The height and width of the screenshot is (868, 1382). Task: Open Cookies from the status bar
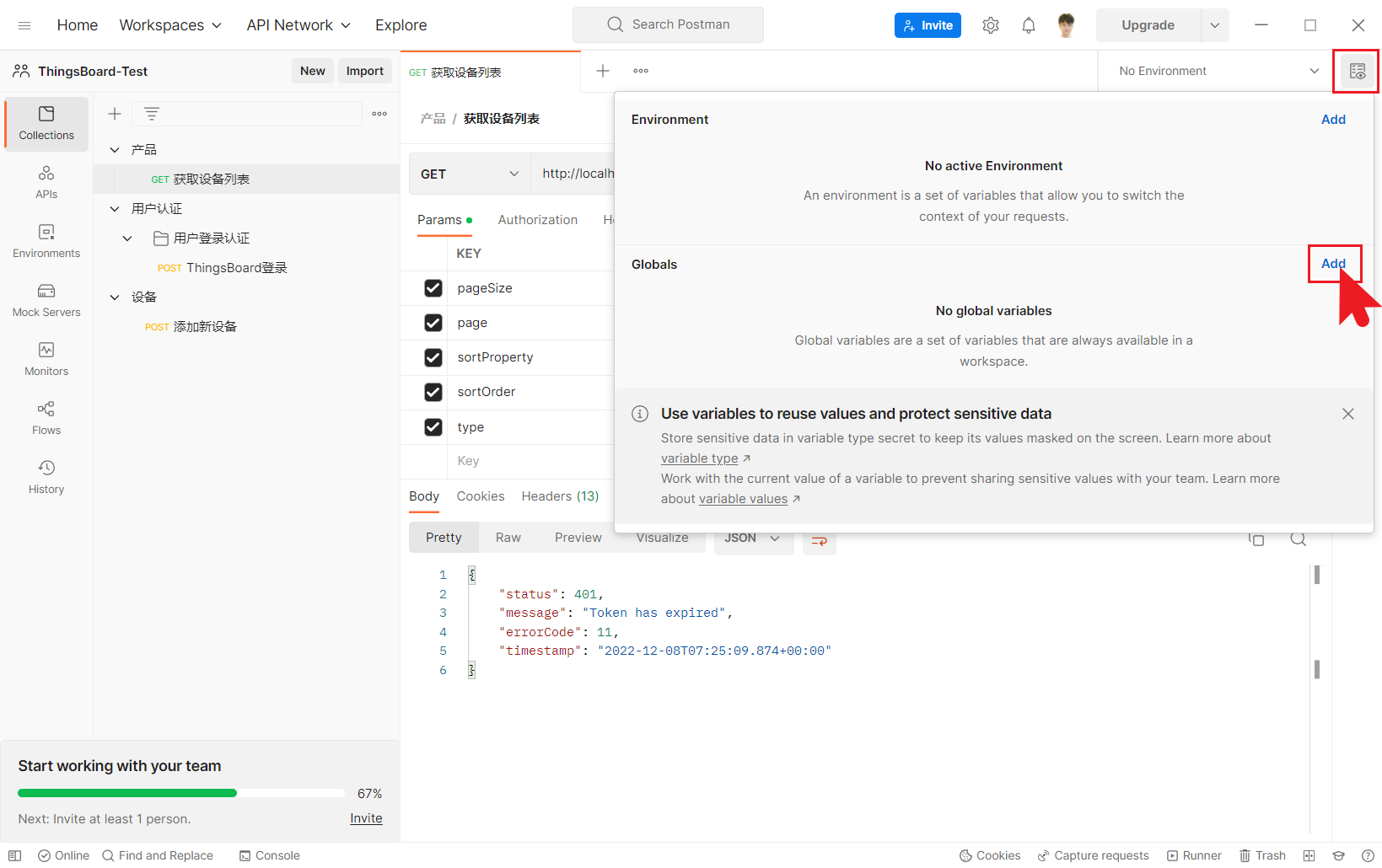pos(990,855)
